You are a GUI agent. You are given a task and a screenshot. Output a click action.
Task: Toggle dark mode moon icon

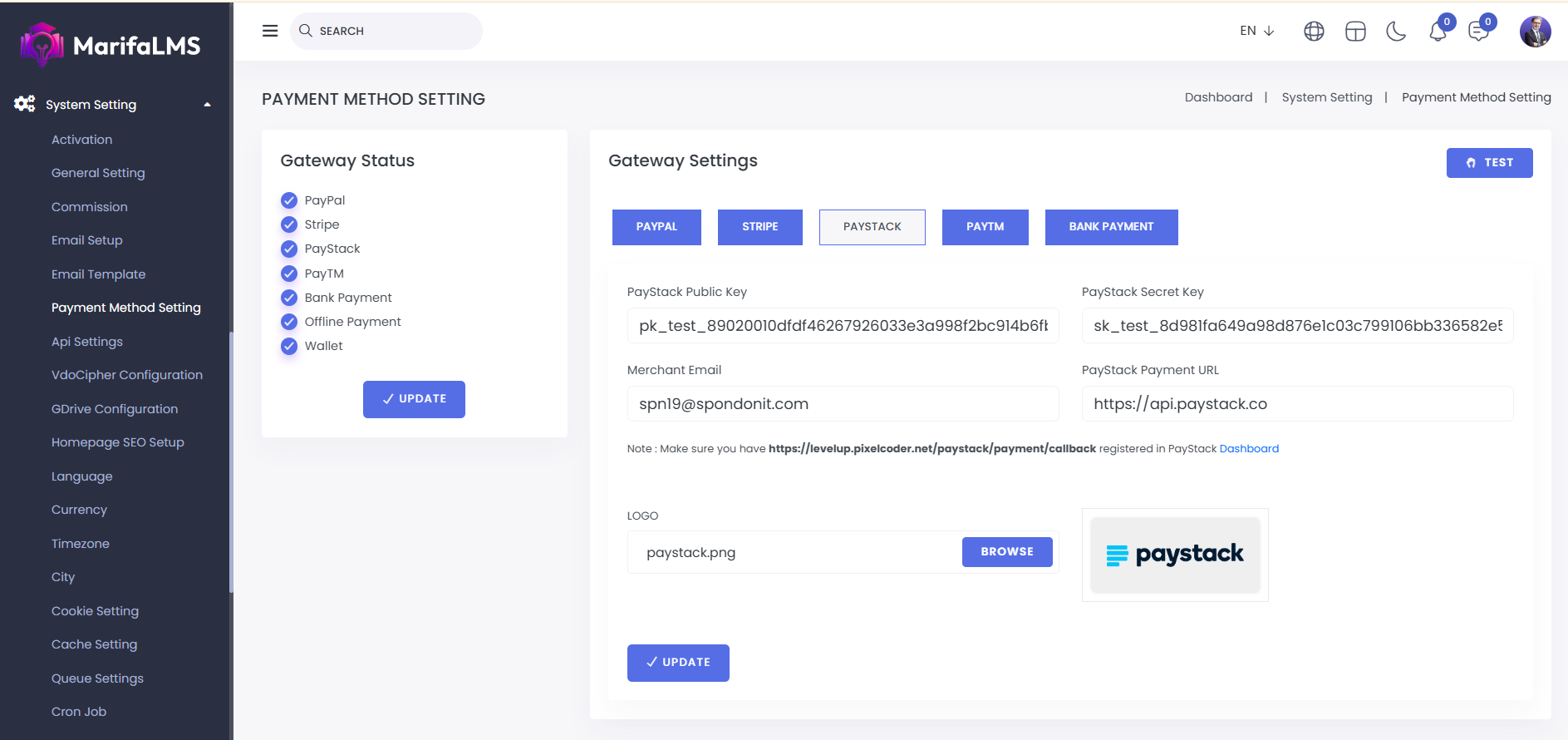[1396, 32]
